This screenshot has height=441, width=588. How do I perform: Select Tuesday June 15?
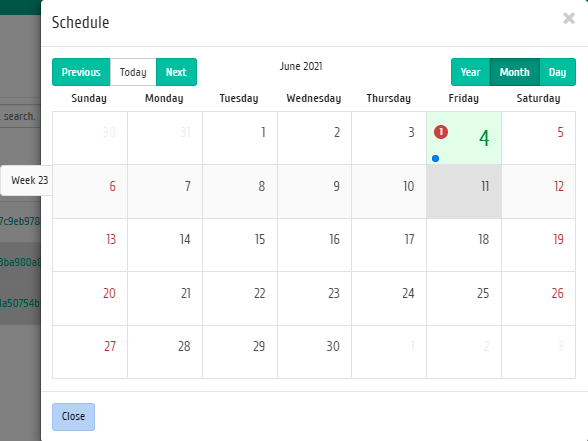point(240,245)
